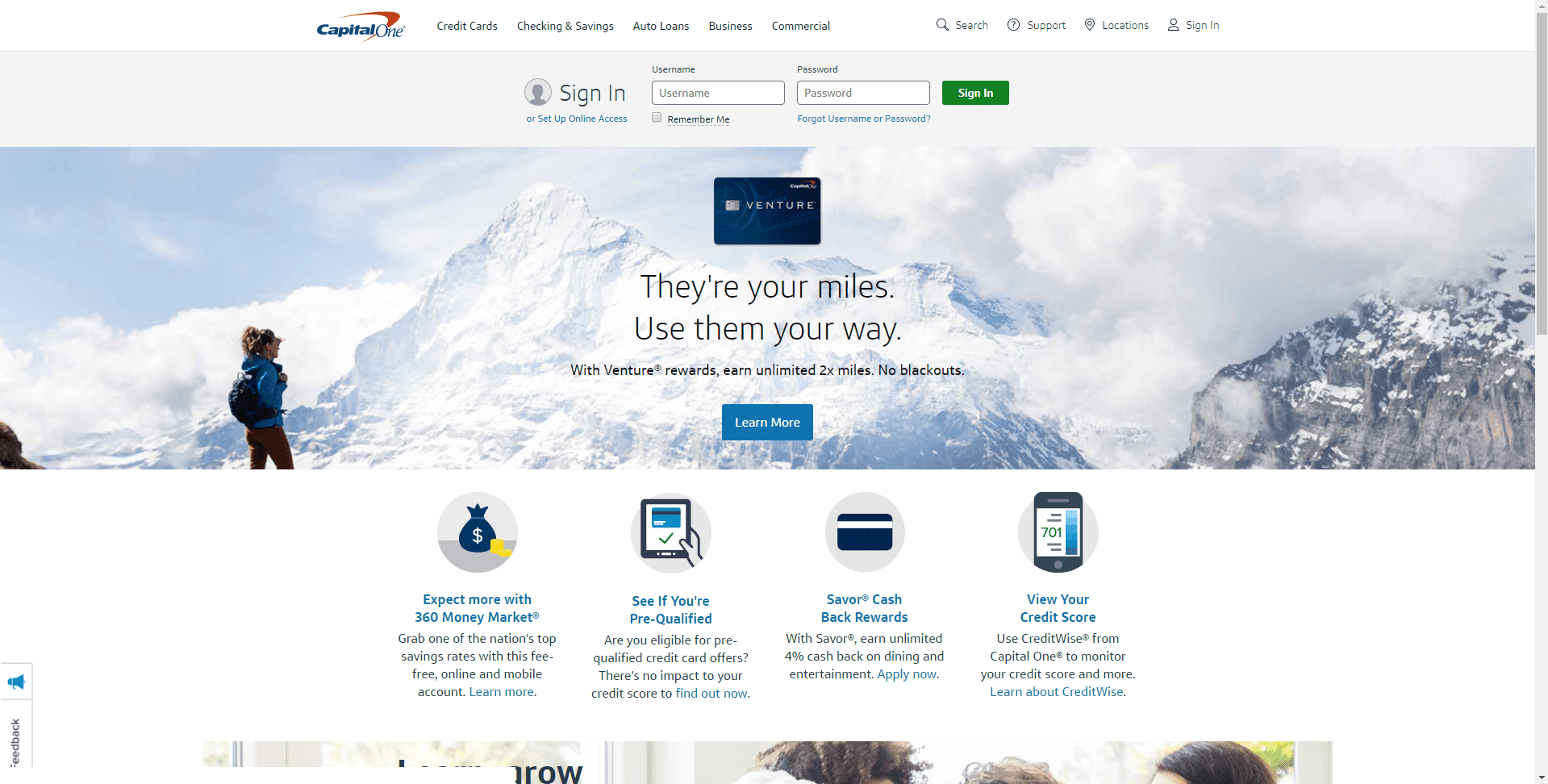The width and height of the screenshot is (1548, 784).
Task: Click the Learn about CreditWise link
Action: (1058, 692)
